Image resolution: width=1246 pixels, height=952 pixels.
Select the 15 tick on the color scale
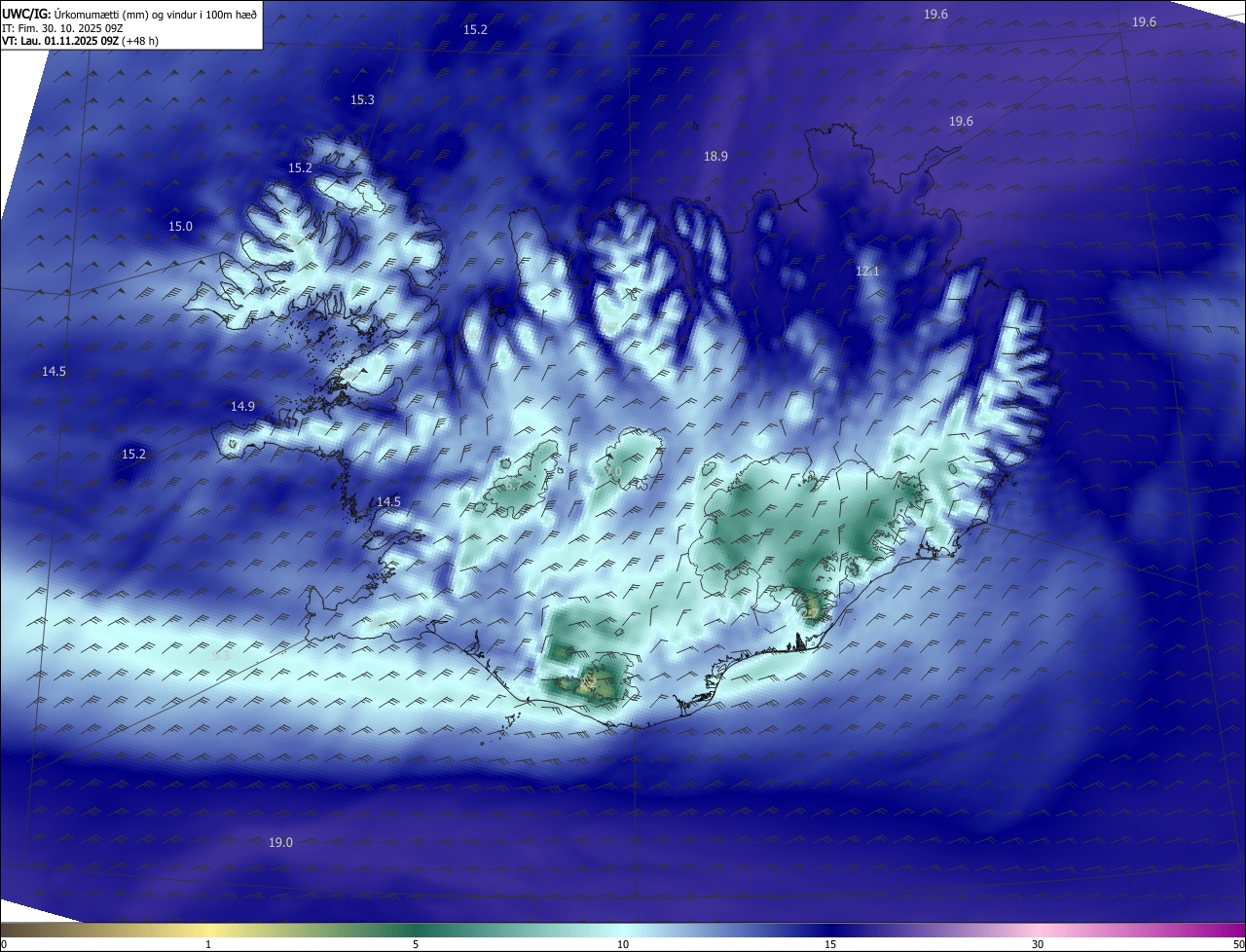[830, 944]
